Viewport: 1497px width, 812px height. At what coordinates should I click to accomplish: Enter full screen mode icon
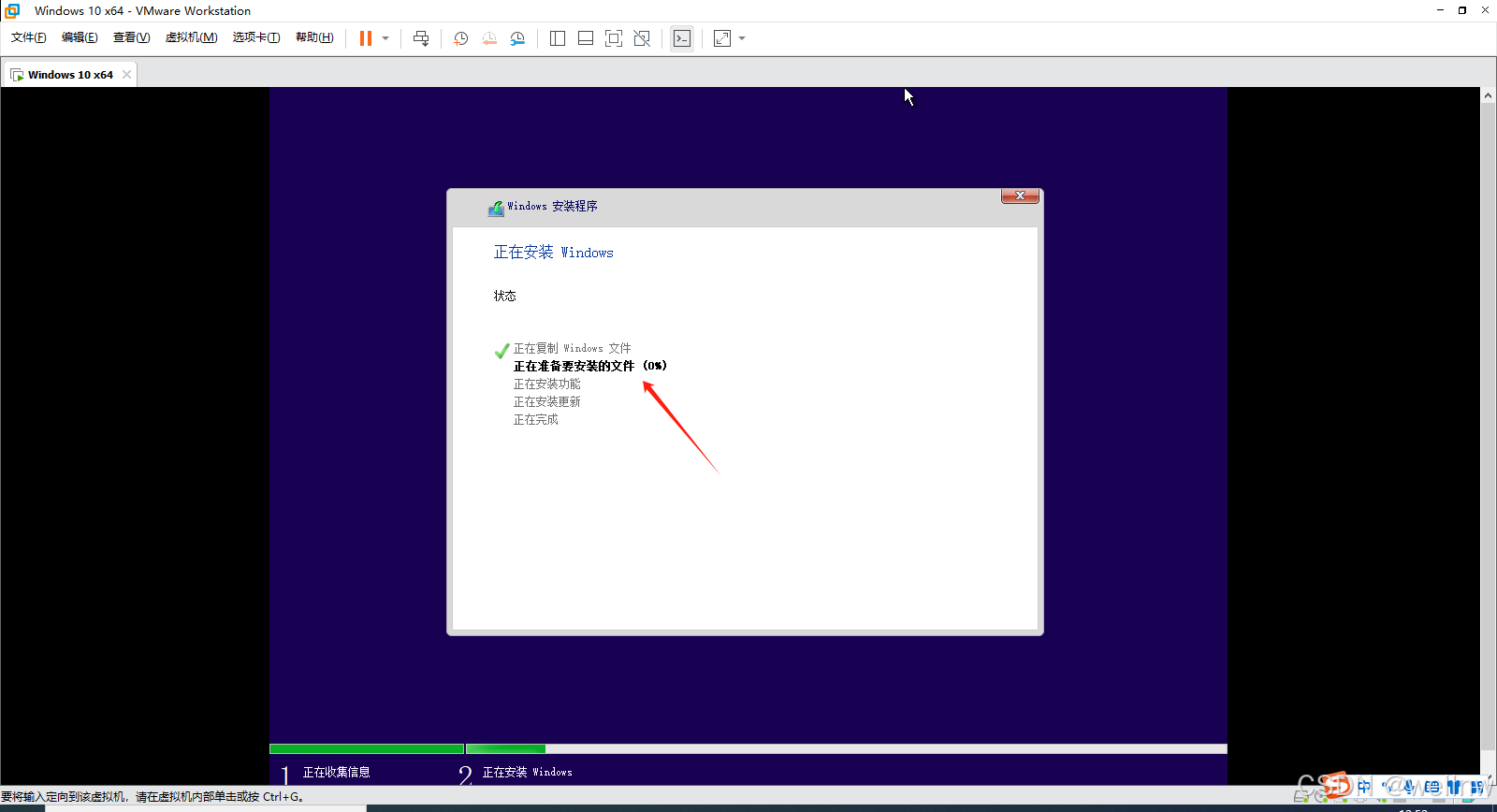(614, 38)
